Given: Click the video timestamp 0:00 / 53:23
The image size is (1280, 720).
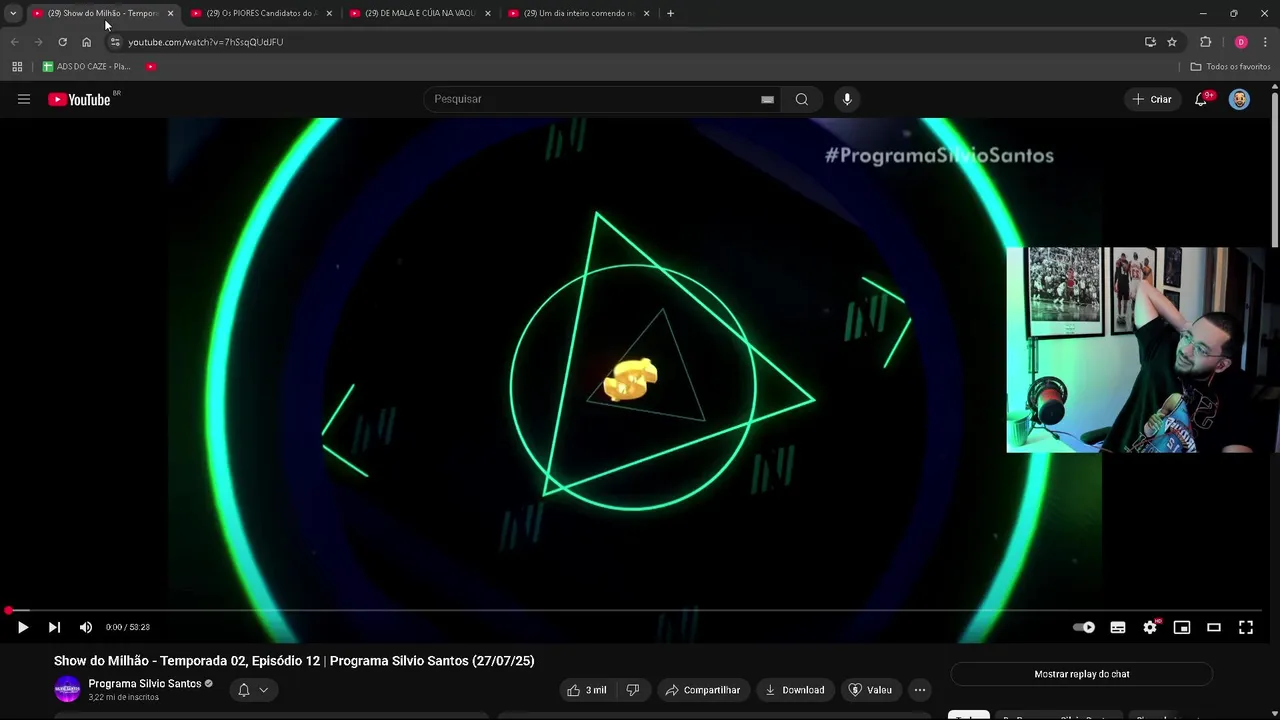Looking at the screenshot, I should tap(128, 627).
